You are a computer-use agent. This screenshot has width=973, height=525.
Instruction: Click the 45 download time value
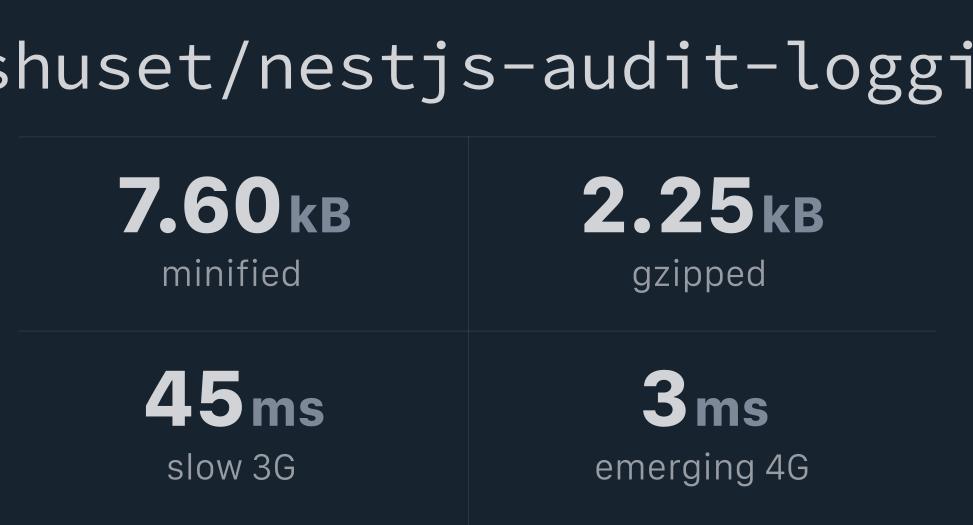pyautogui.click(x=194, y=400)
